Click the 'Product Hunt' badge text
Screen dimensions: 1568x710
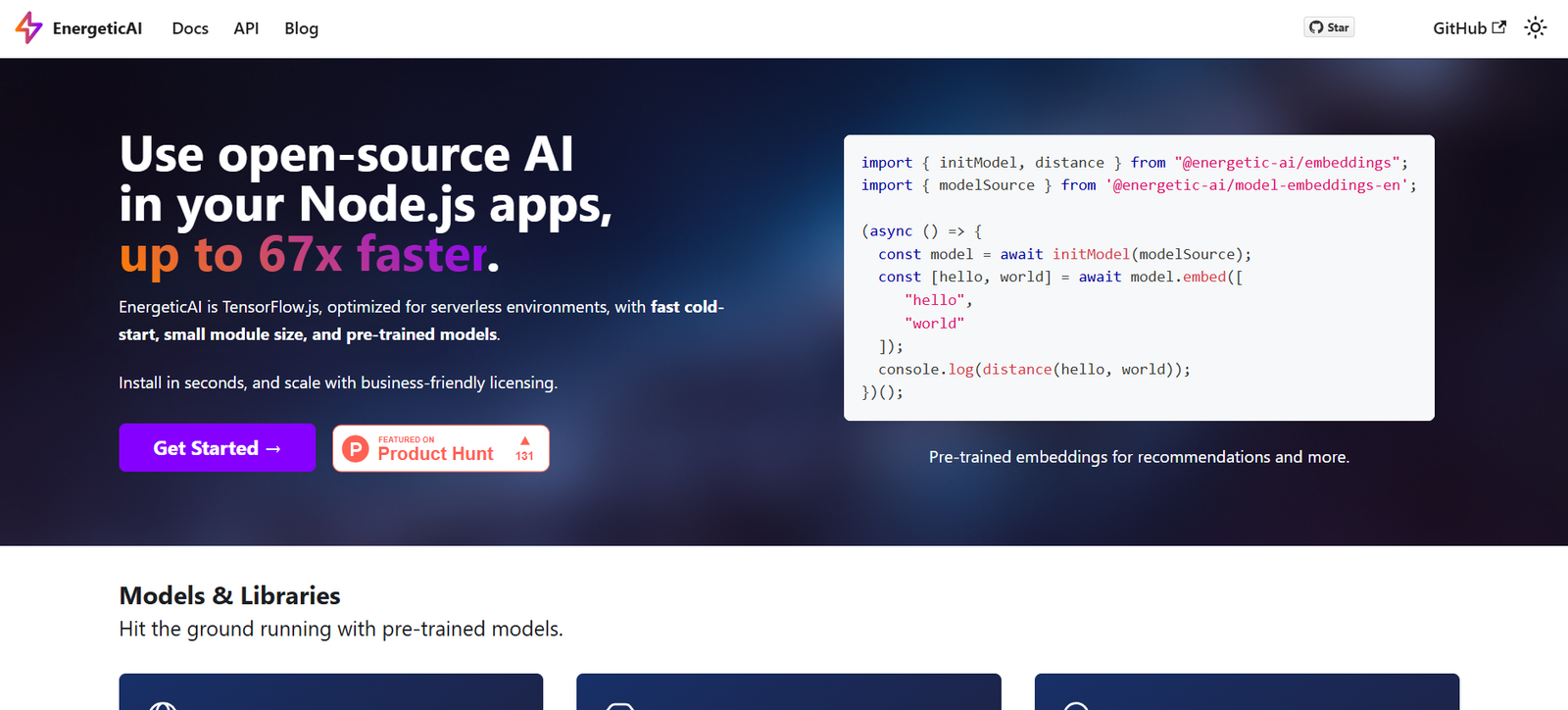pos(435,453)
